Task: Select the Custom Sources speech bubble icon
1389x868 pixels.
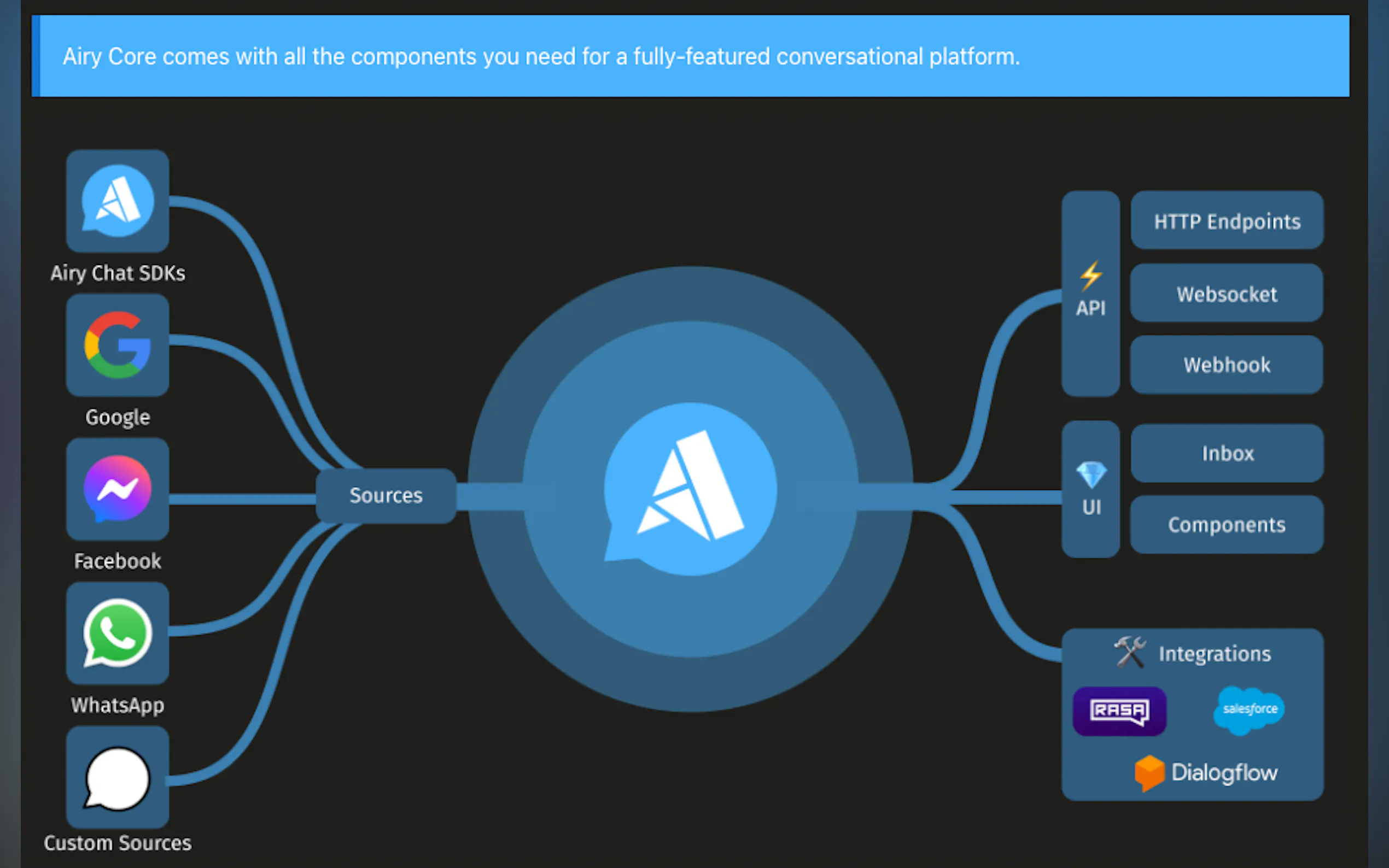Action: click(x=118, y=778)
